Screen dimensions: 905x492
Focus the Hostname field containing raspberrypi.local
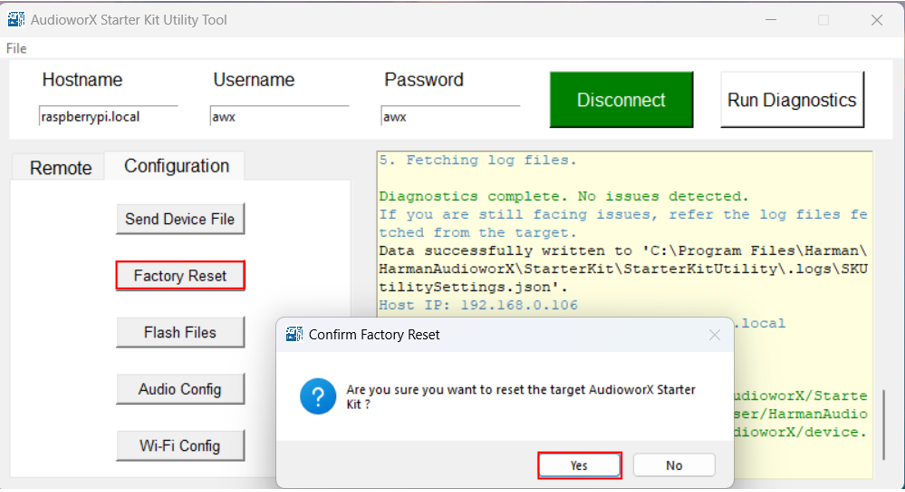(x=108, y=116)
